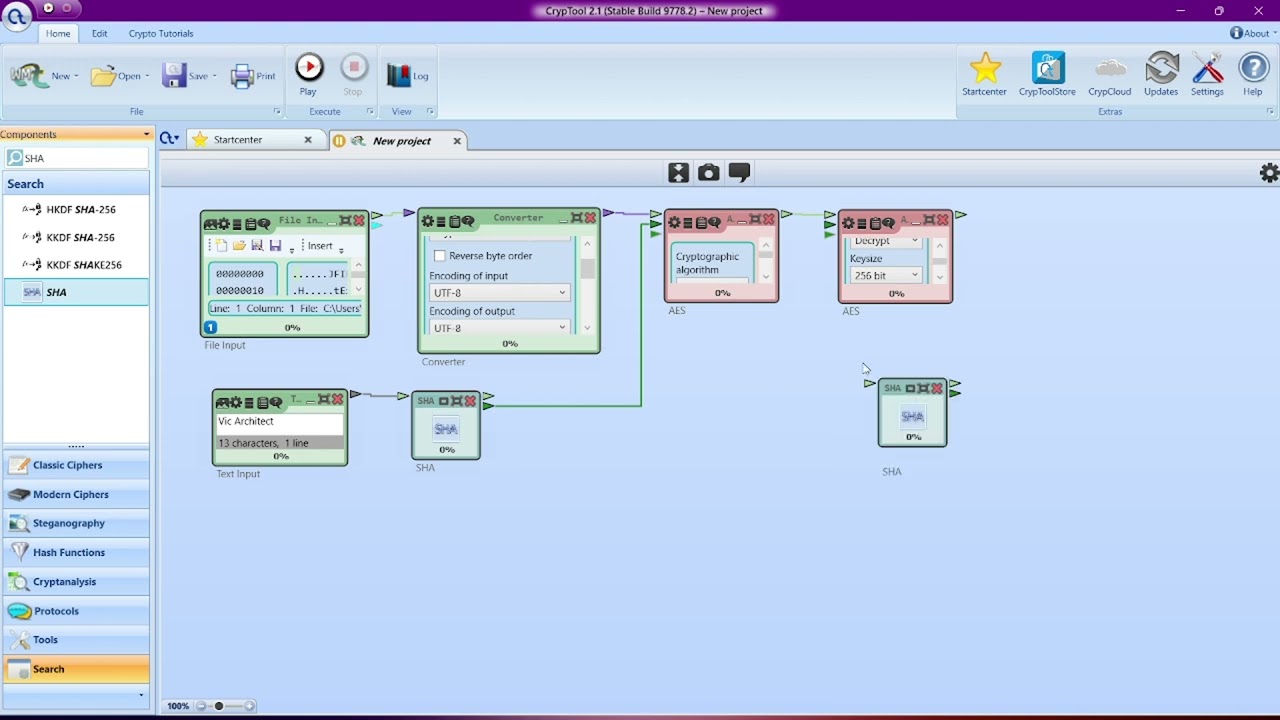Click the component search field containing SHA
The height and width of the screenshot is (720, 1280).
(76, 158)
